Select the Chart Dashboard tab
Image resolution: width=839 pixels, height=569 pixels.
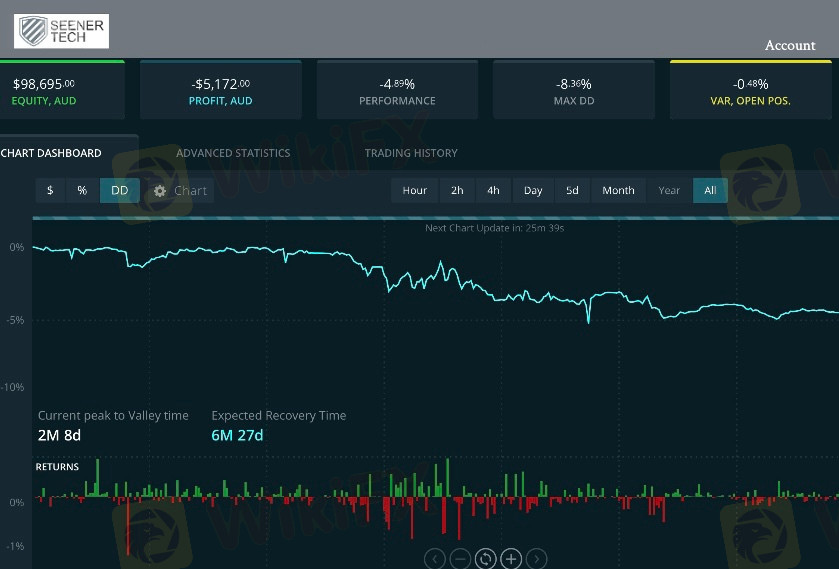pyautogui.click(x=52, y=153)
